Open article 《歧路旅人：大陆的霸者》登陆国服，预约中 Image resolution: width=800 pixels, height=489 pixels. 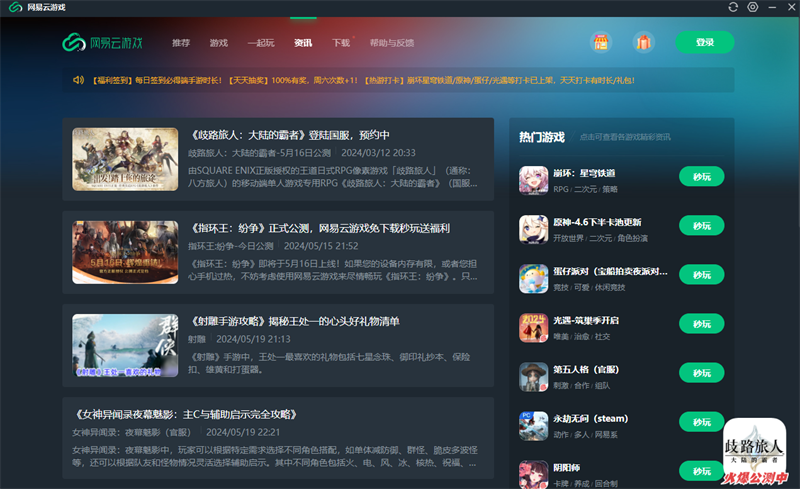289,135
